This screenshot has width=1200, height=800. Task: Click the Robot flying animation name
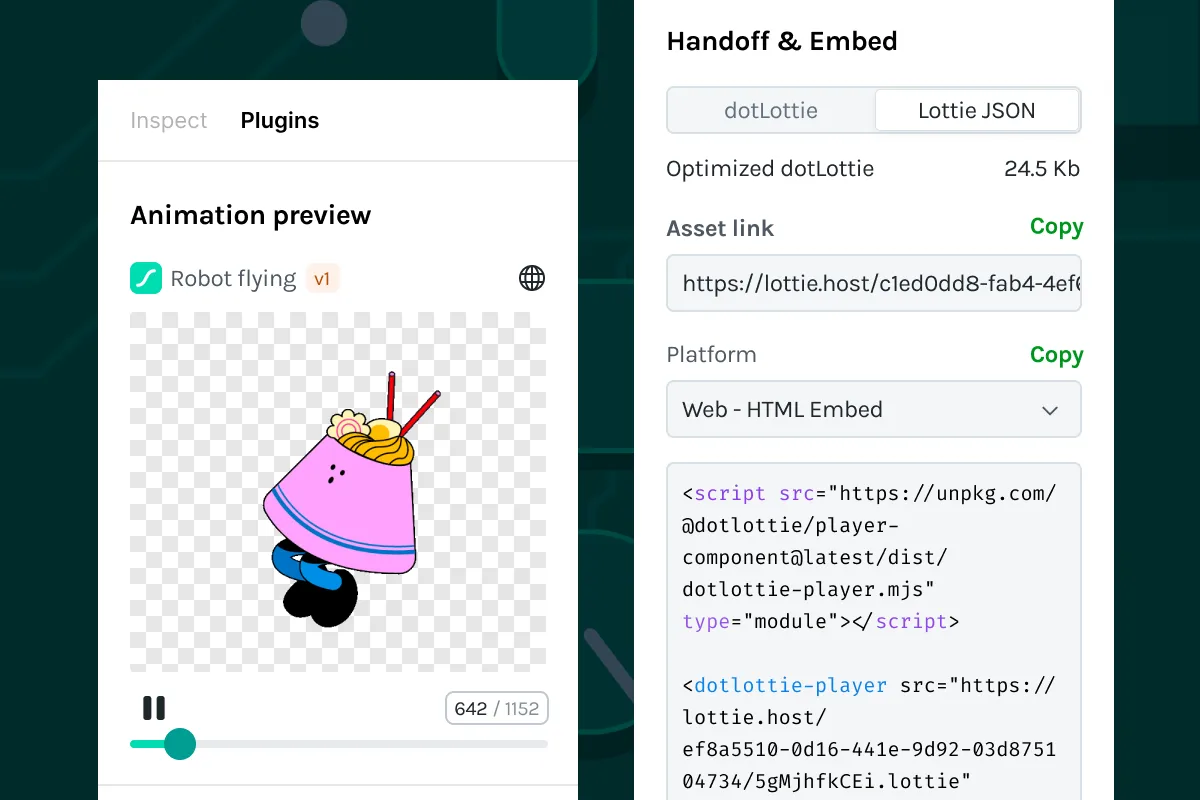233,279
